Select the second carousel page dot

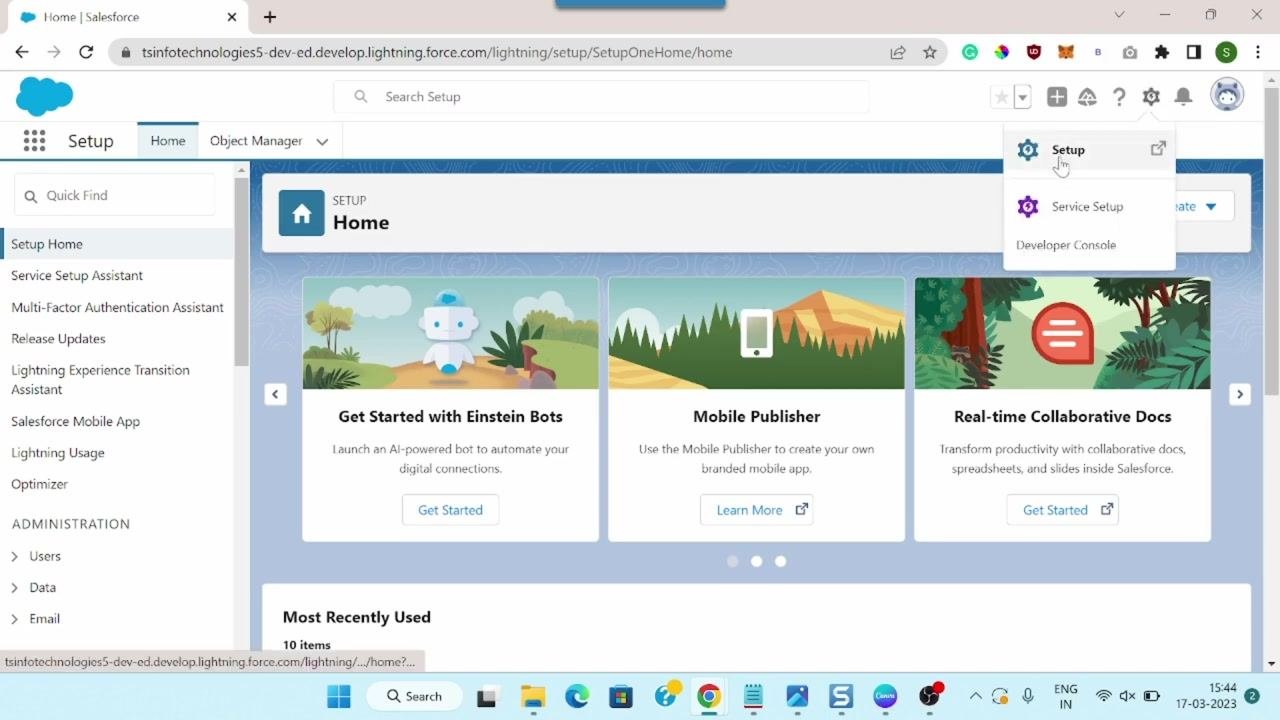coord(756,562)
